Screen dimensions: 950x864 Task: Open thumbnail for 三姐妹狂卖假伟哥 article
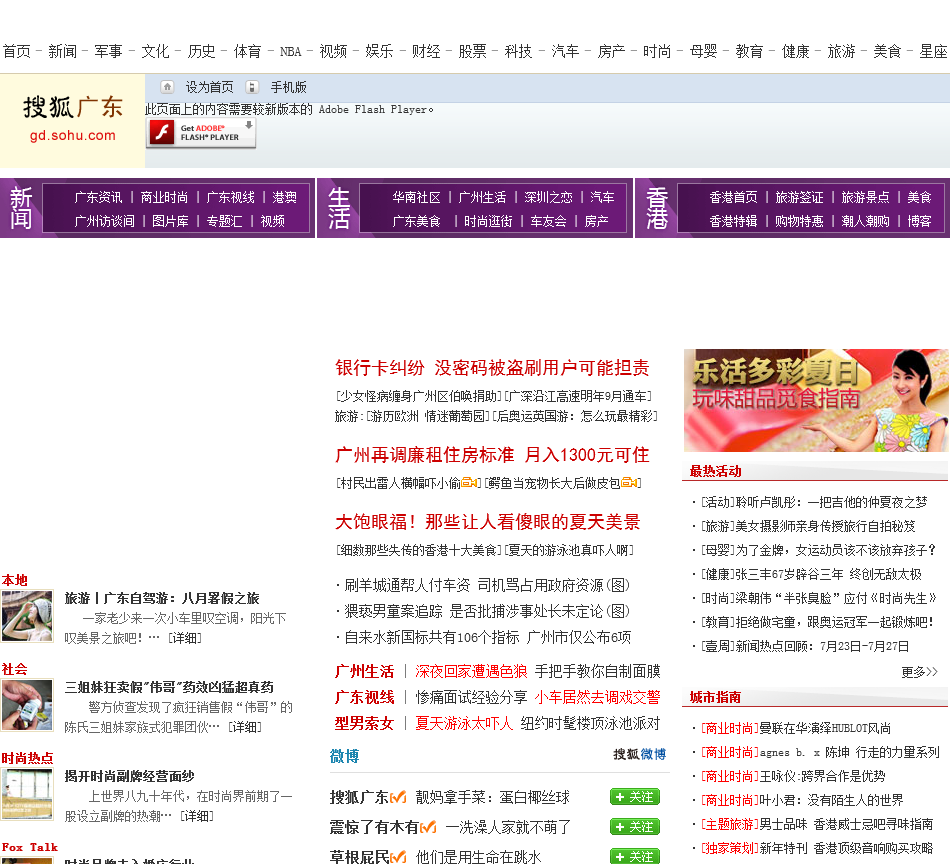27,705
